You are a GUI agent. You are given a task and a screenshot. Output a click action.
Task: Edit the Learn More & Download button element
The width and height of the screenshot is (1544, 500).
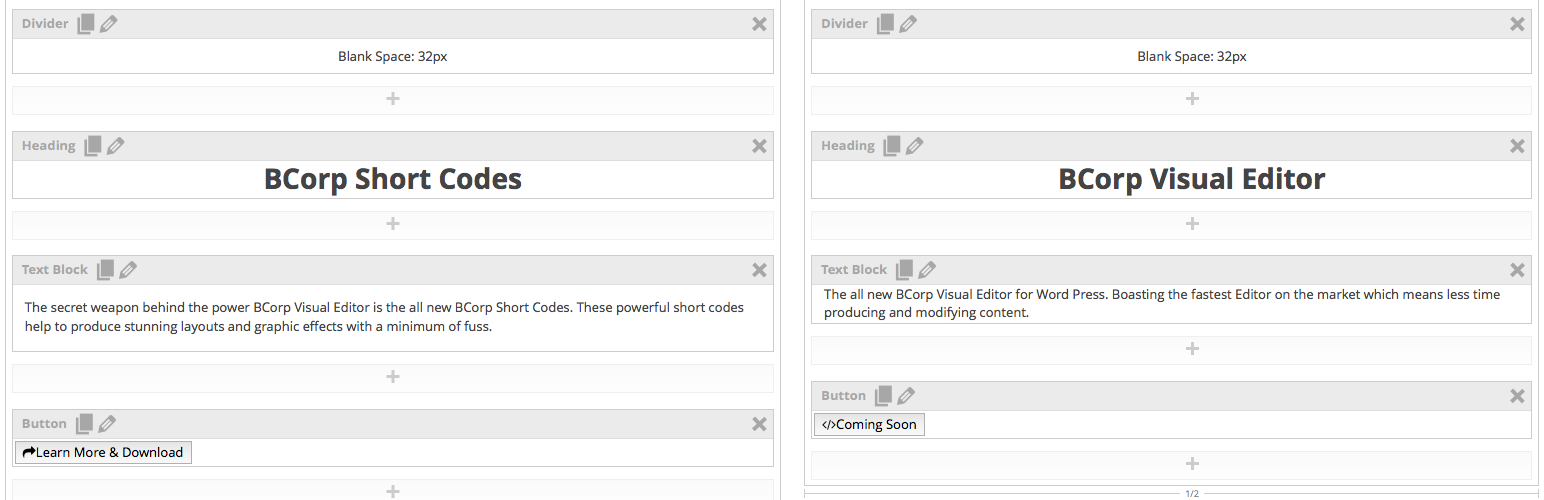point(108,424)
